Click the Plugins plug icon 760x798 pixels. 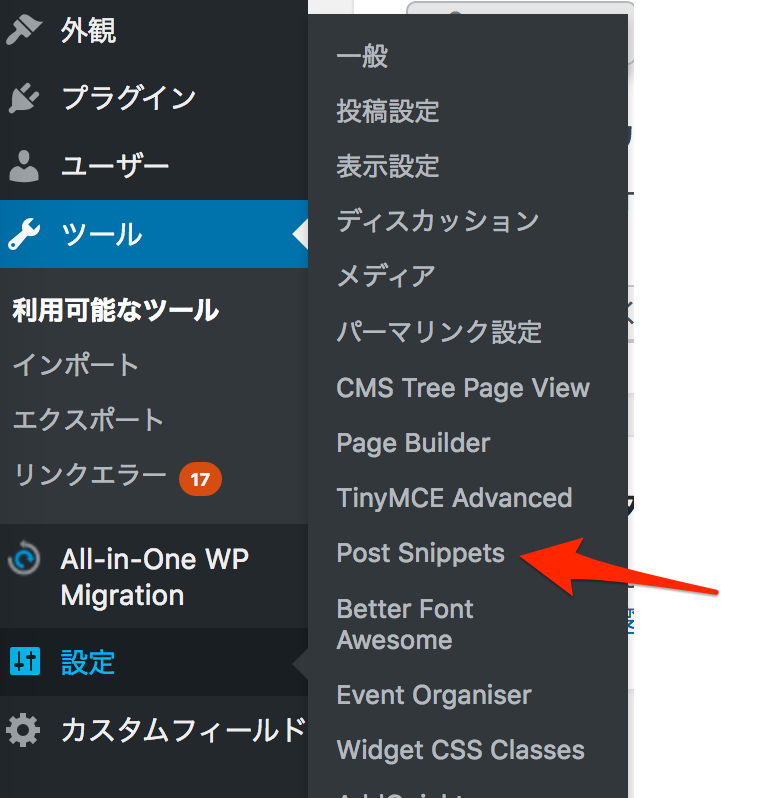pos(23,98)
